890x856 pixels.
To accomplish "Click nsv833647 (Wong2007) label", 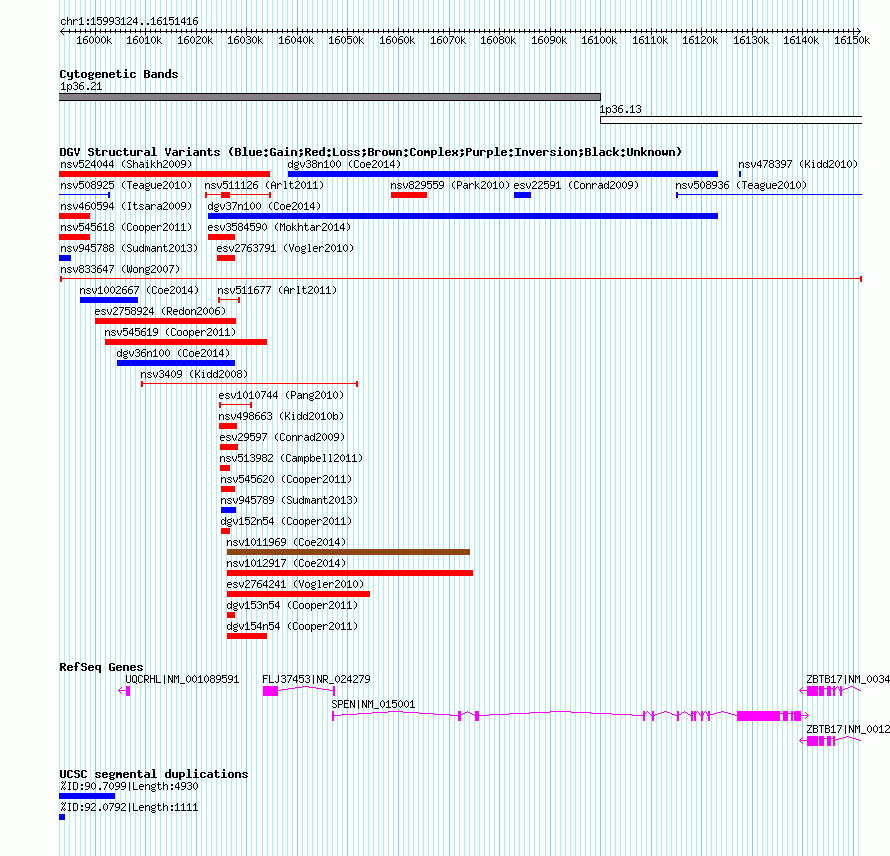I will (x=120, y=270).
